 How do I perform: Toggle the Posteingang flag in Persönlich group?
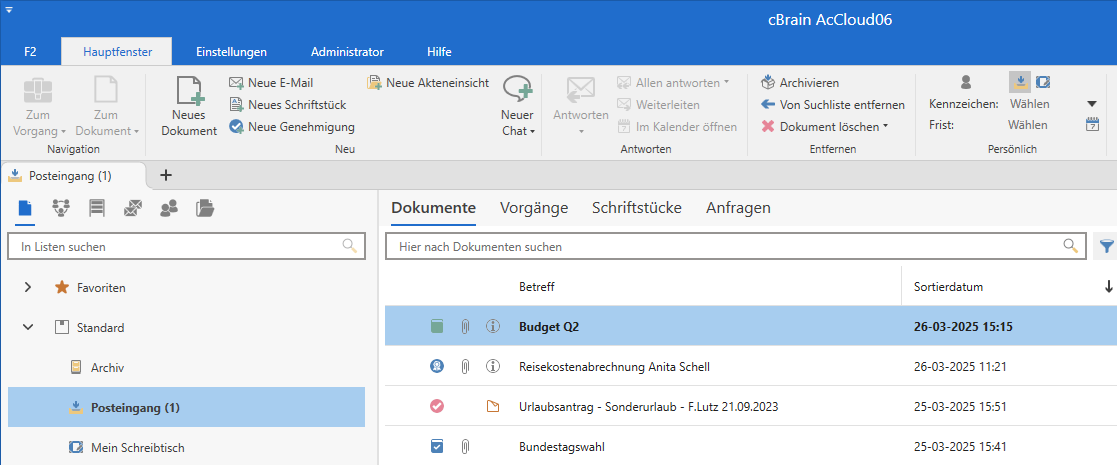pyautogui.click(x=1019, y=82)
